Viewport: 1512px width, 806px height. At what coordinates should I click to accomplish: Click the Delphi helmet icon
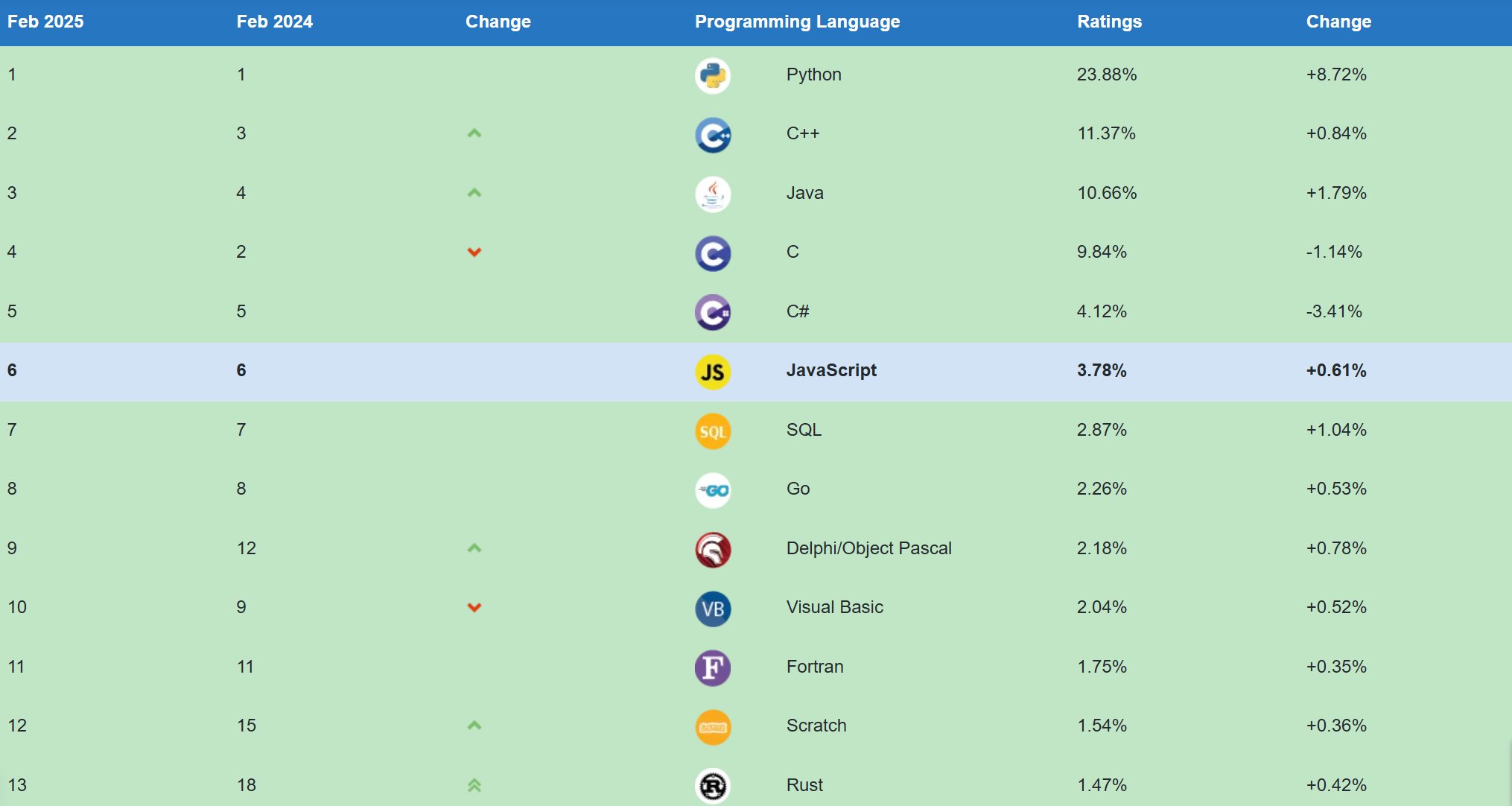coord(713,550)
